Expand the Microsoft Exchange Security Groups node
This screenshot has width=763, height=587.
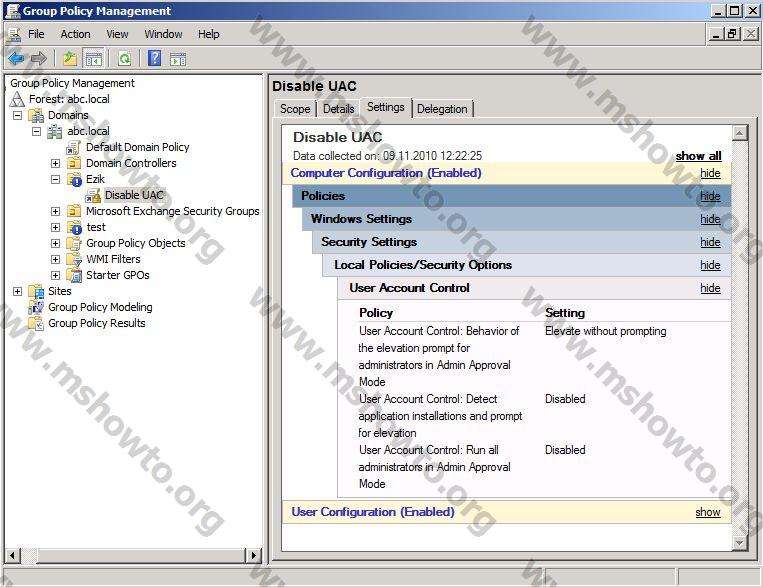coord(55,211)
